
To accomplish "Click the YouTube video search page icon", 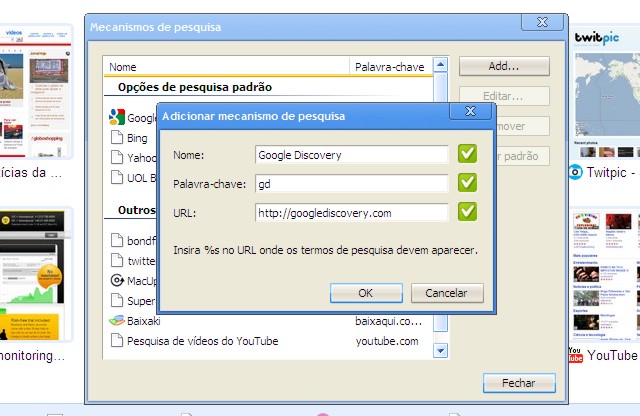I will click(x=117, y=340).
